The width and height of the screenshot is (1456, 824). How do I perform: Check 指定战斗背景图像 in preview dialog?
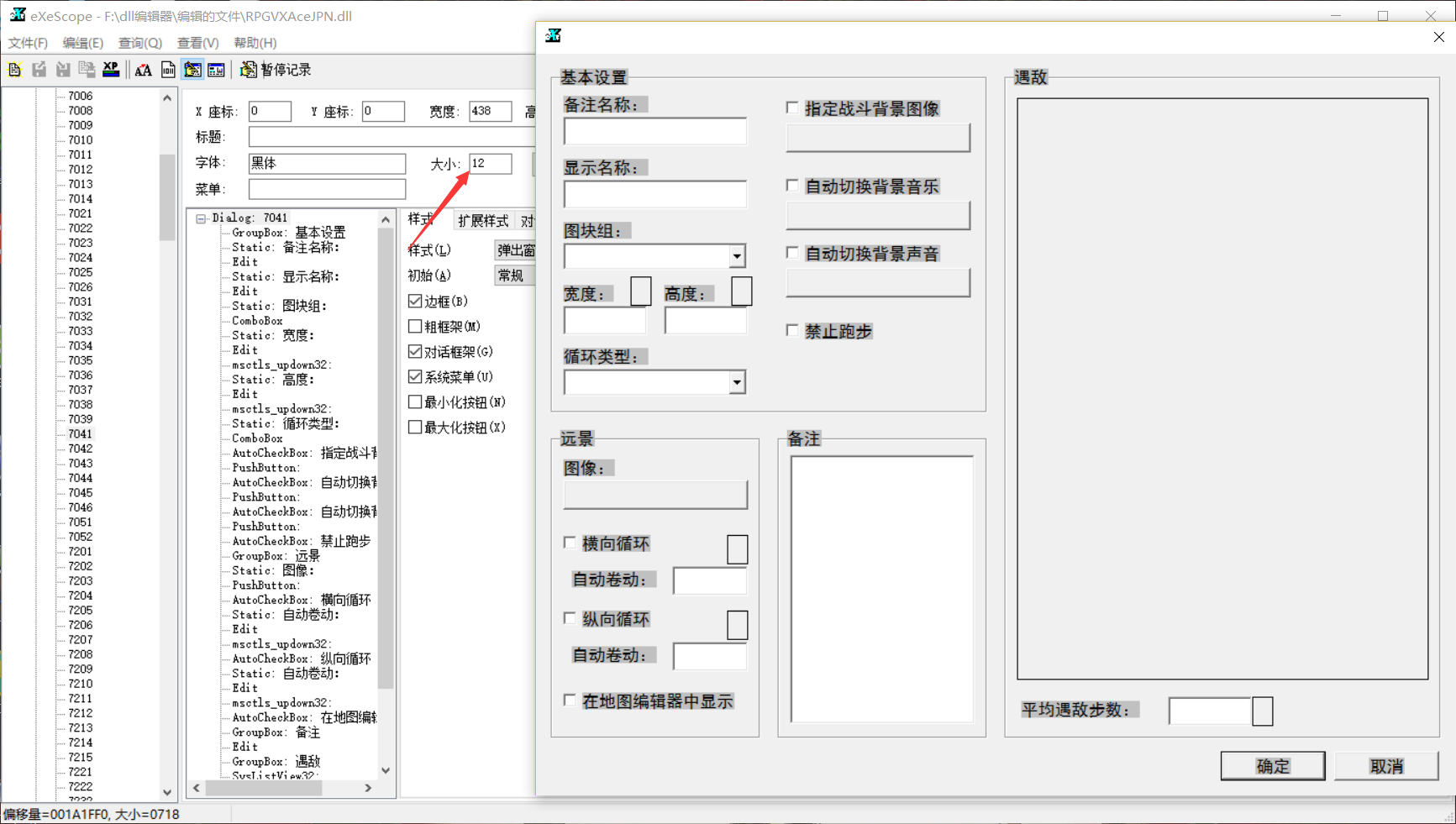(792, 108)
